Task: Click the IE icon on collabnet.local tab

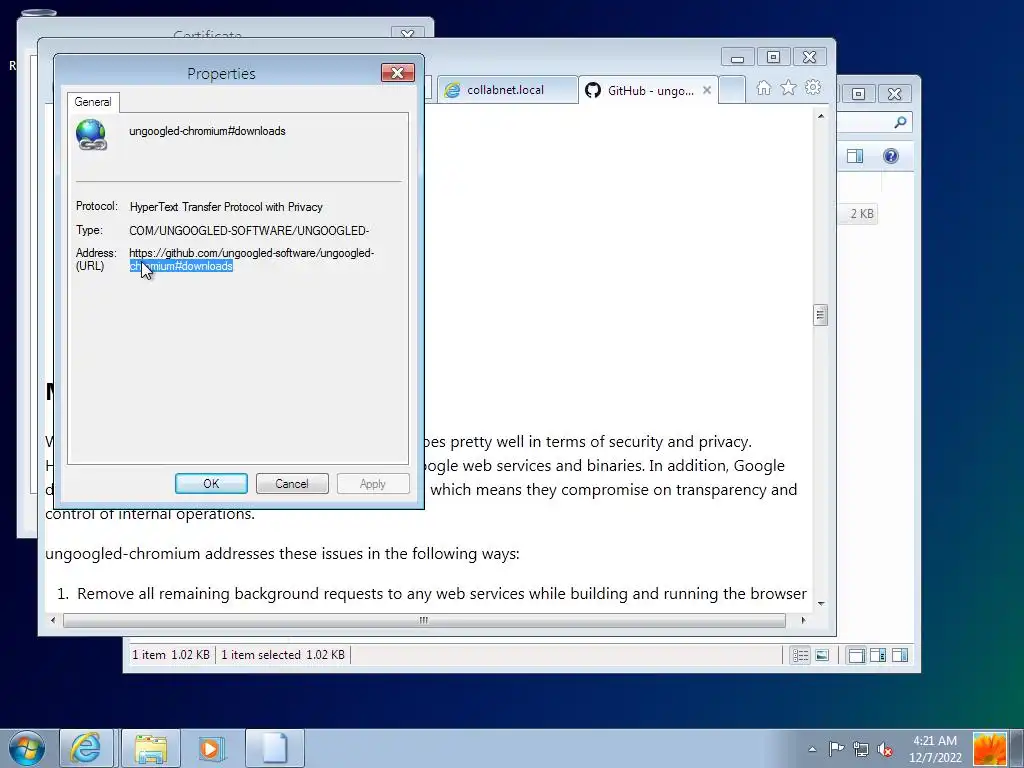Action: pos(452,90)
